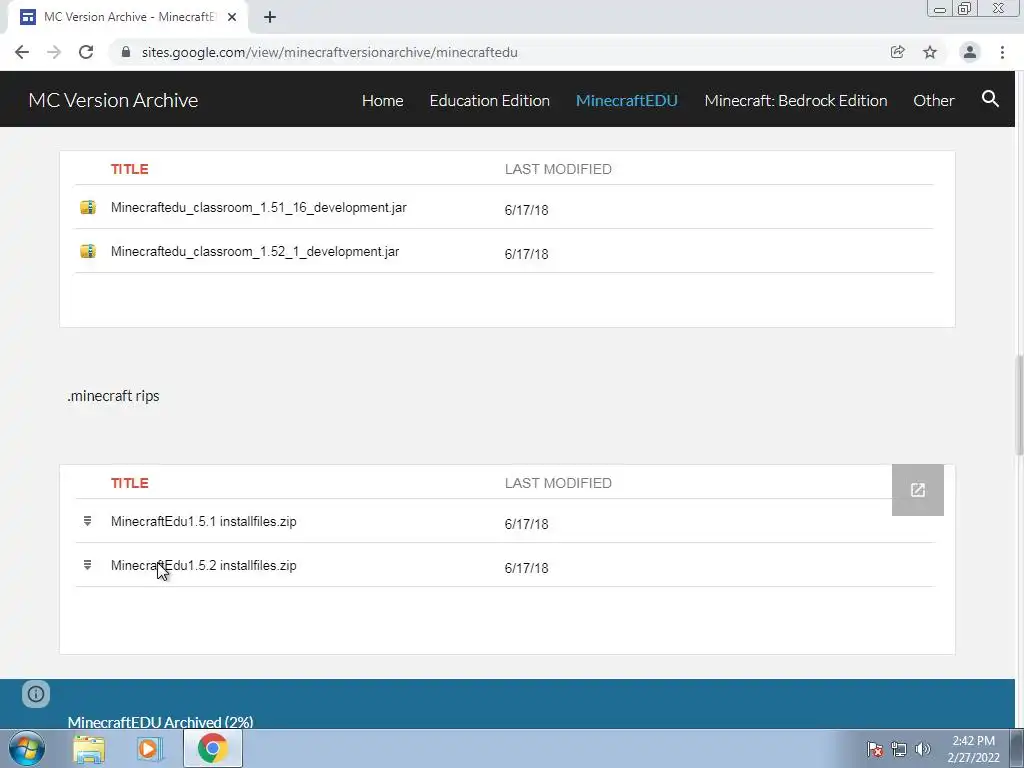The height and width of the screenshot is (768, 1024).
Task: Select the .minecraft rips heading text
Action: tap(113, 396)
